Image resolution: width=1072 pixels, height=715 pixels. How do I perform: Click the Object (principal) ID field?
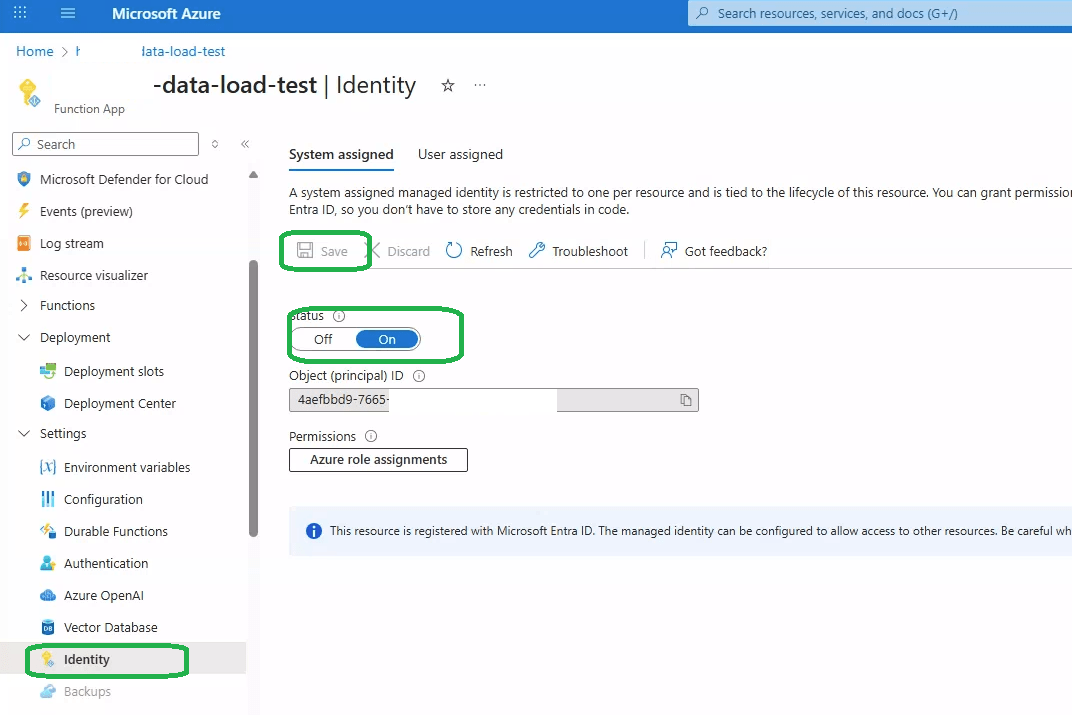pos(494,400)
